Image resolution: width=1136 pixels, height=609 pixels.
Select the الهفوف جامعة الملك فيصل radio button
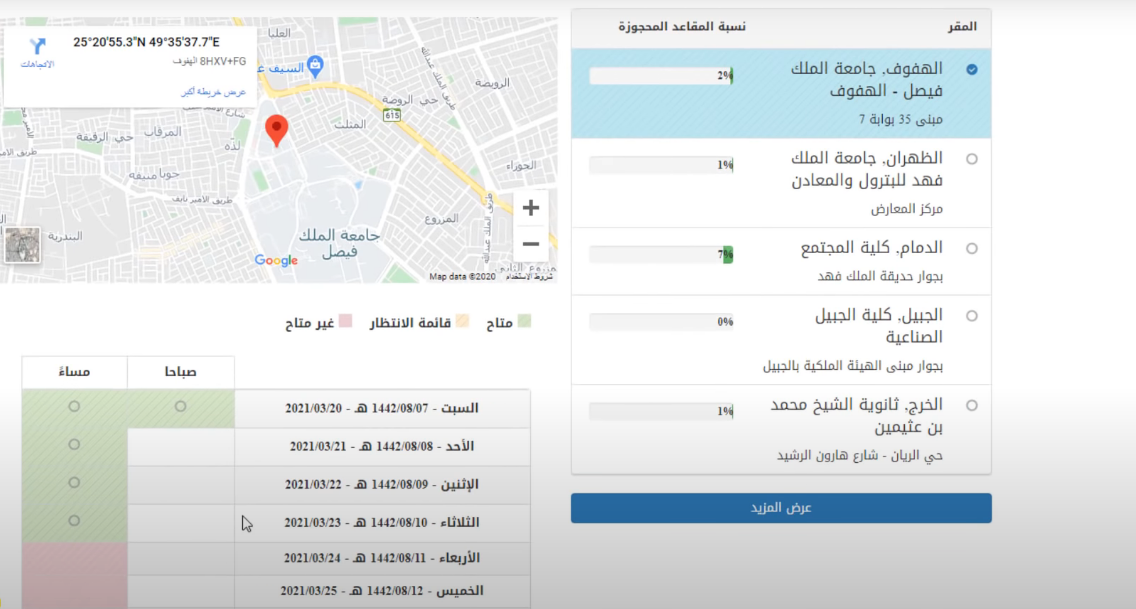point(972,70)
